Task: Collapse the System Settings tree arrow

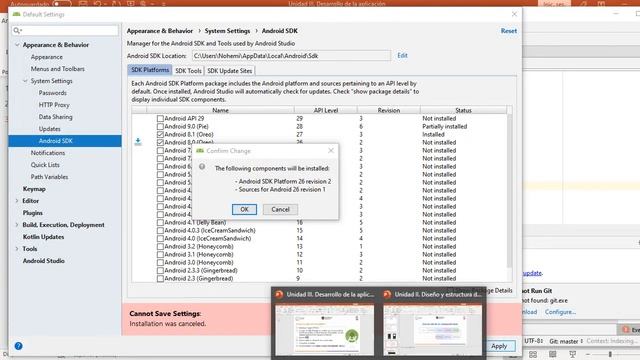Action: [25, 81]
